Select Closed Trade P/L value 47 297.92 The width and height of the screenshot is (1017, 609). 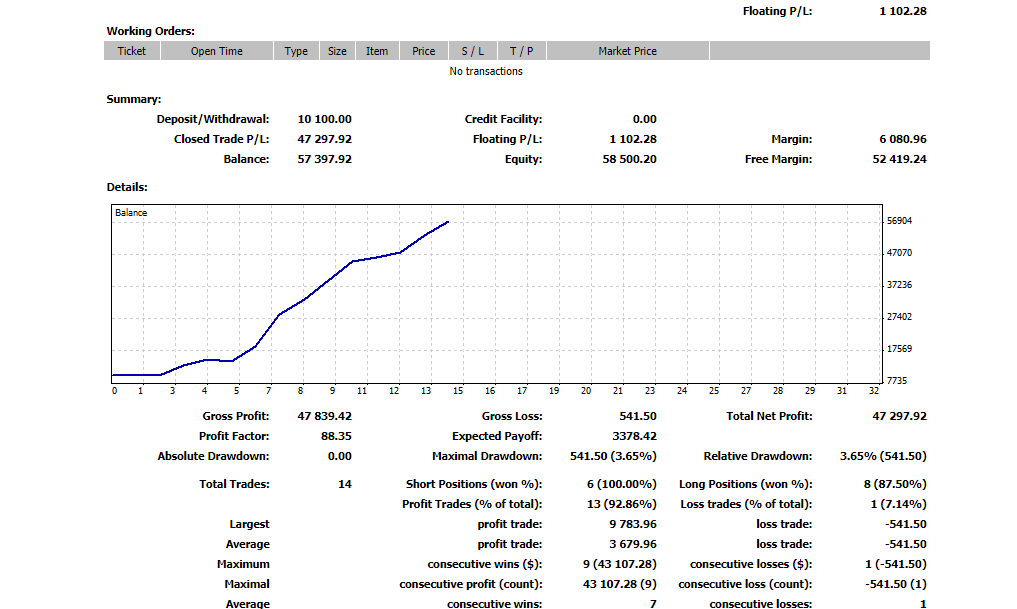point(324,139)
